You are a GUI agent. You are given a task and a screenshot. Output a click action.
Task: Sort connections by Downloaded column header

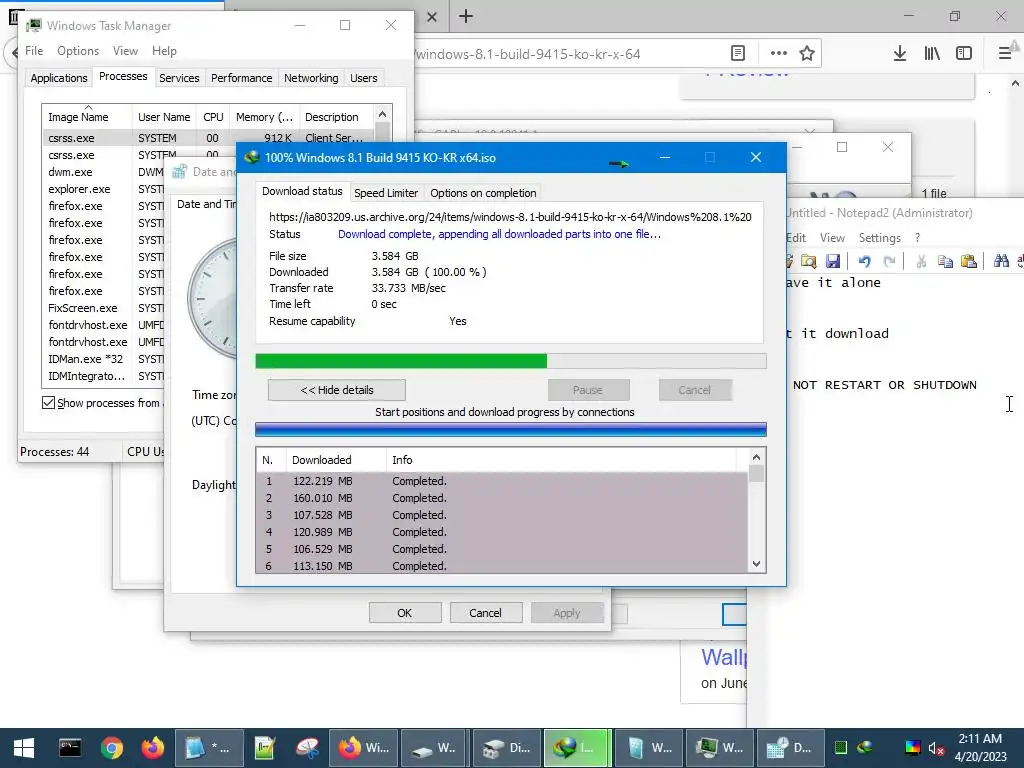[336, 460]
